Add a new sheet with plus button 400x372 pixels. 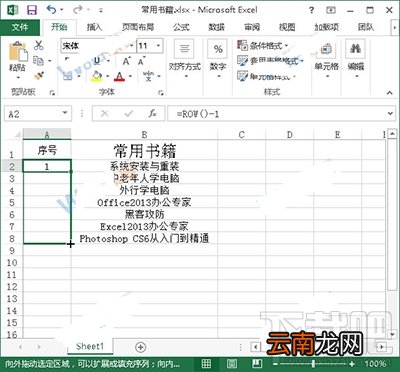tap(141, 347)
